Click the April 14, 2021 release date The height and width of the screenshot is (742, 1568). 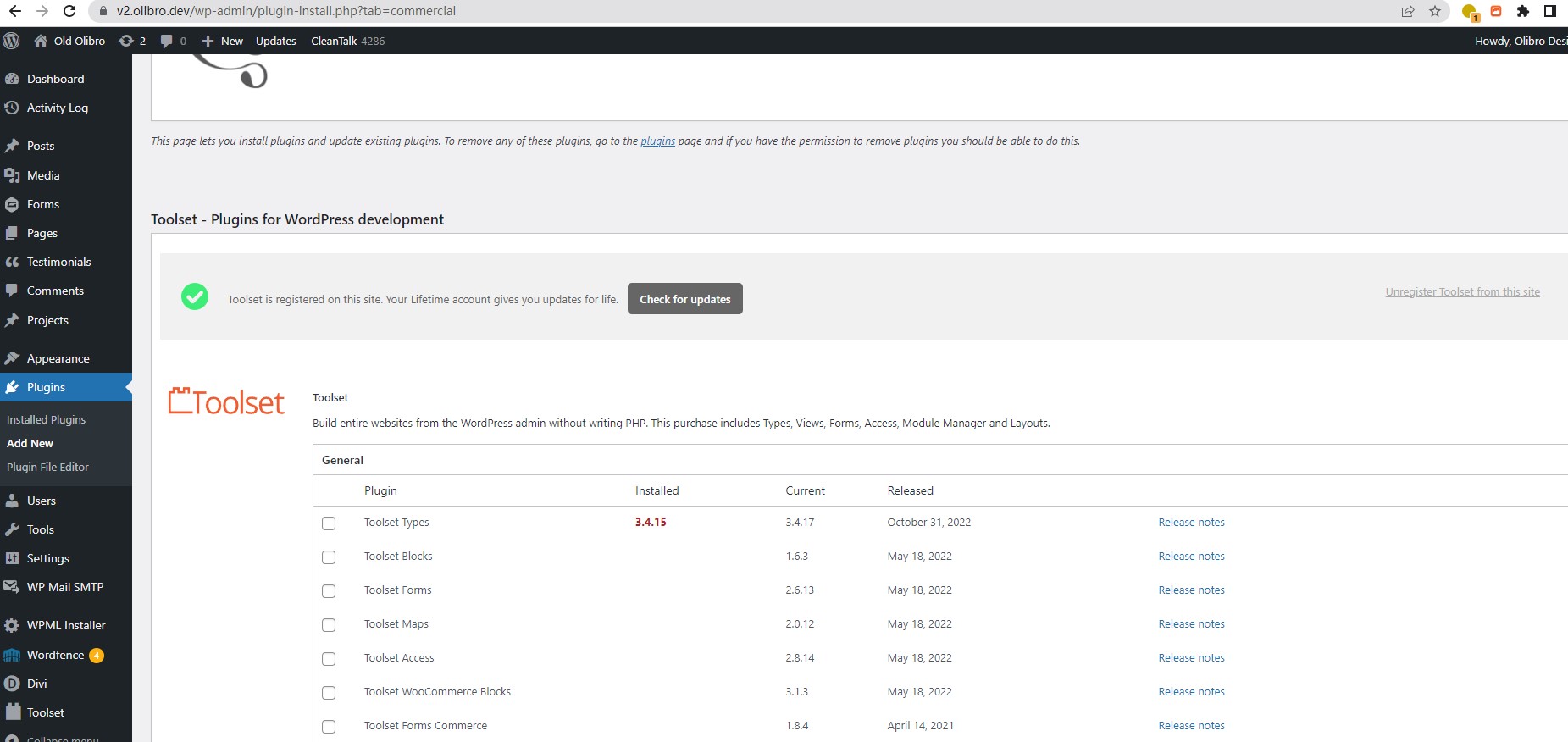click(x=921, y=726)
